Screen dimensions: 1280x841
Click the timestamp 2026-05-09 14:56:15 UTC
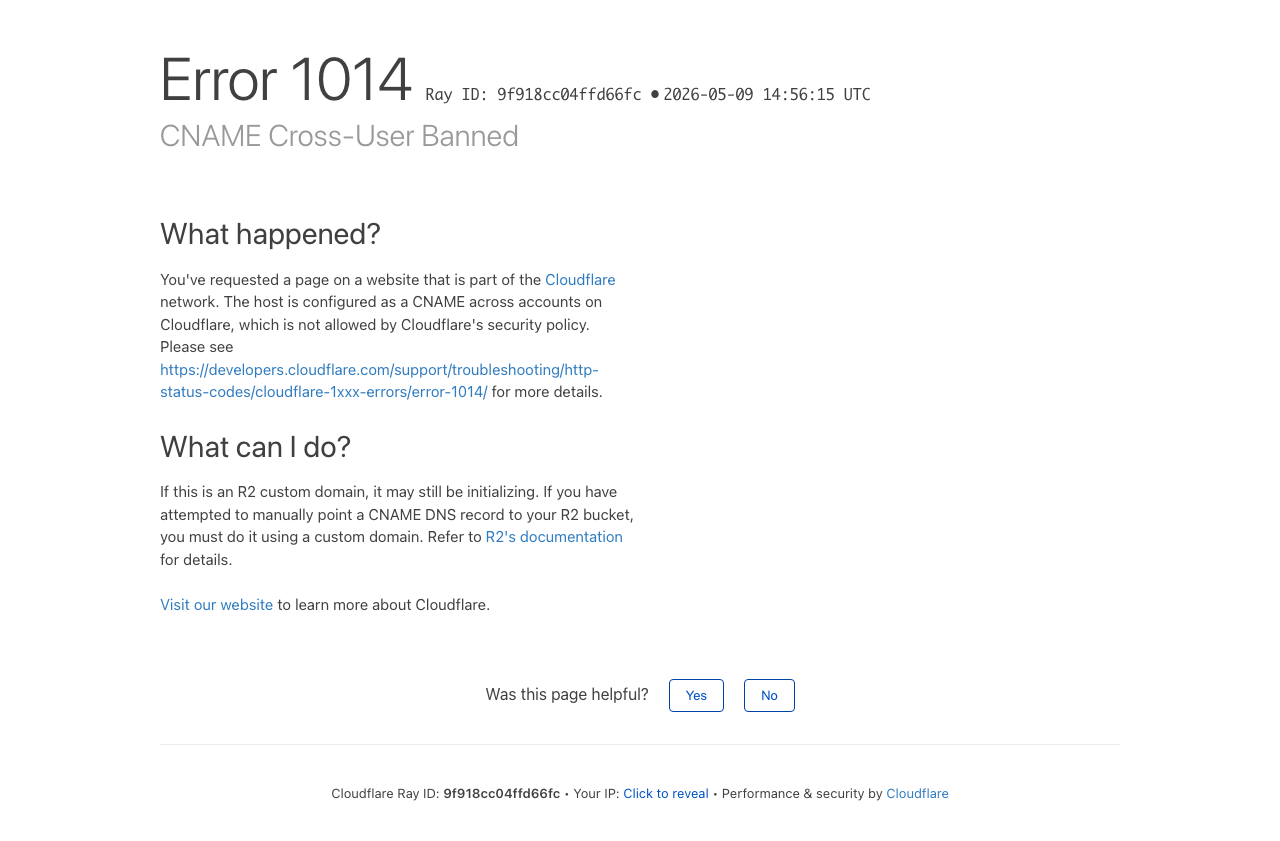(767, 95)
